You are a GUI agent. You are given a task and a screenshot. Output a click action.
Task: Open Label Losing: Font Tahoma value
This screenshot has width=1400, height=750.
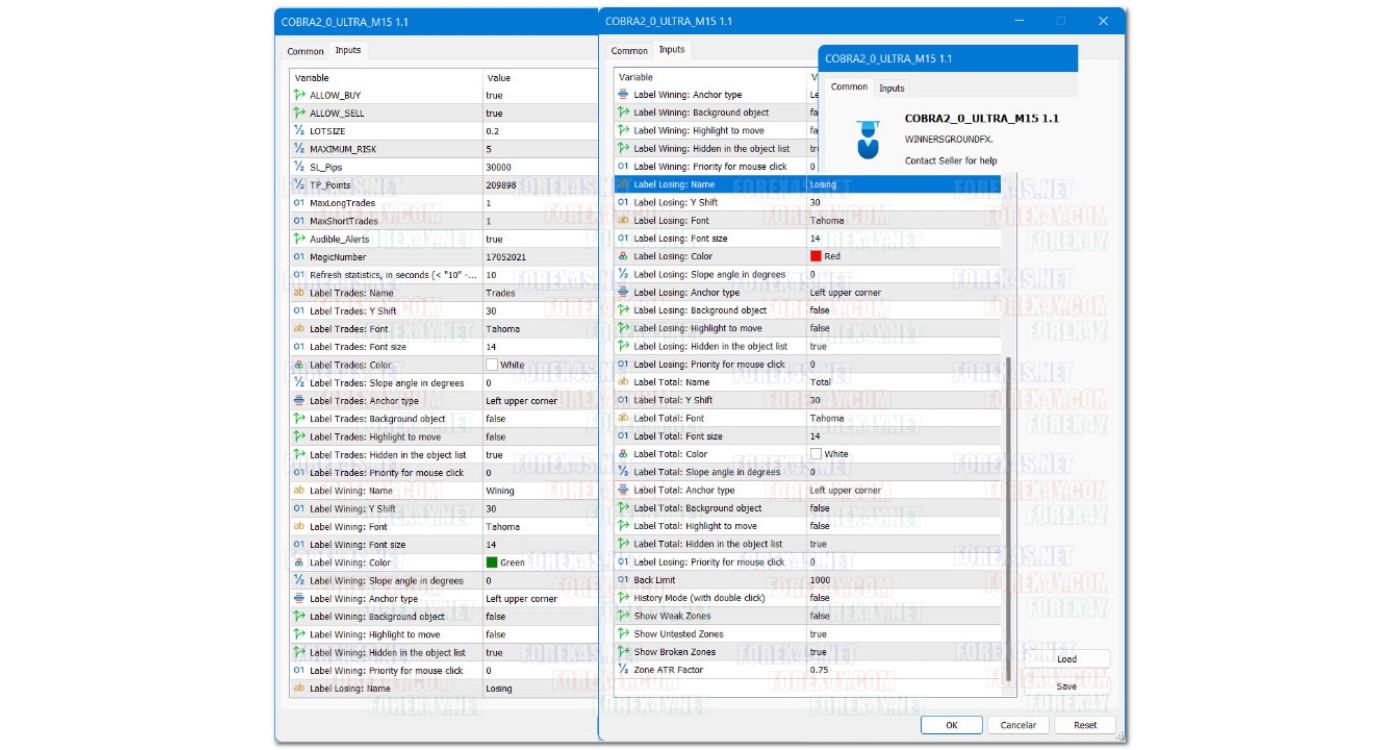coord(826,221)
